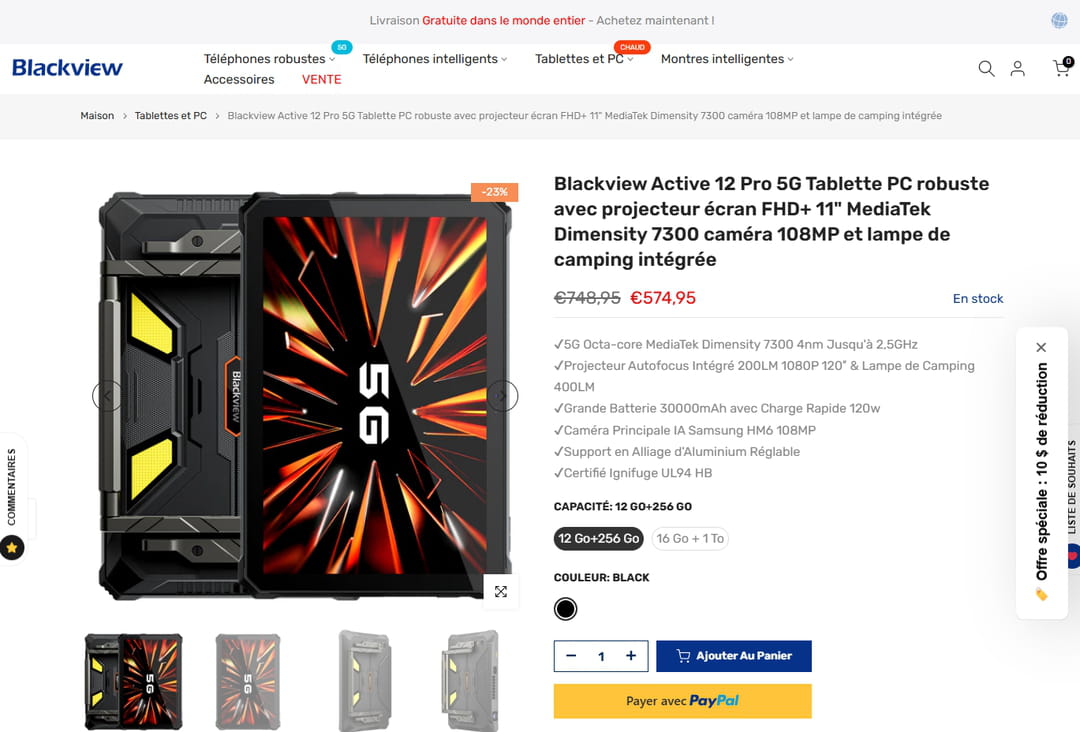Open the VENTE menu item

[321, 79]
